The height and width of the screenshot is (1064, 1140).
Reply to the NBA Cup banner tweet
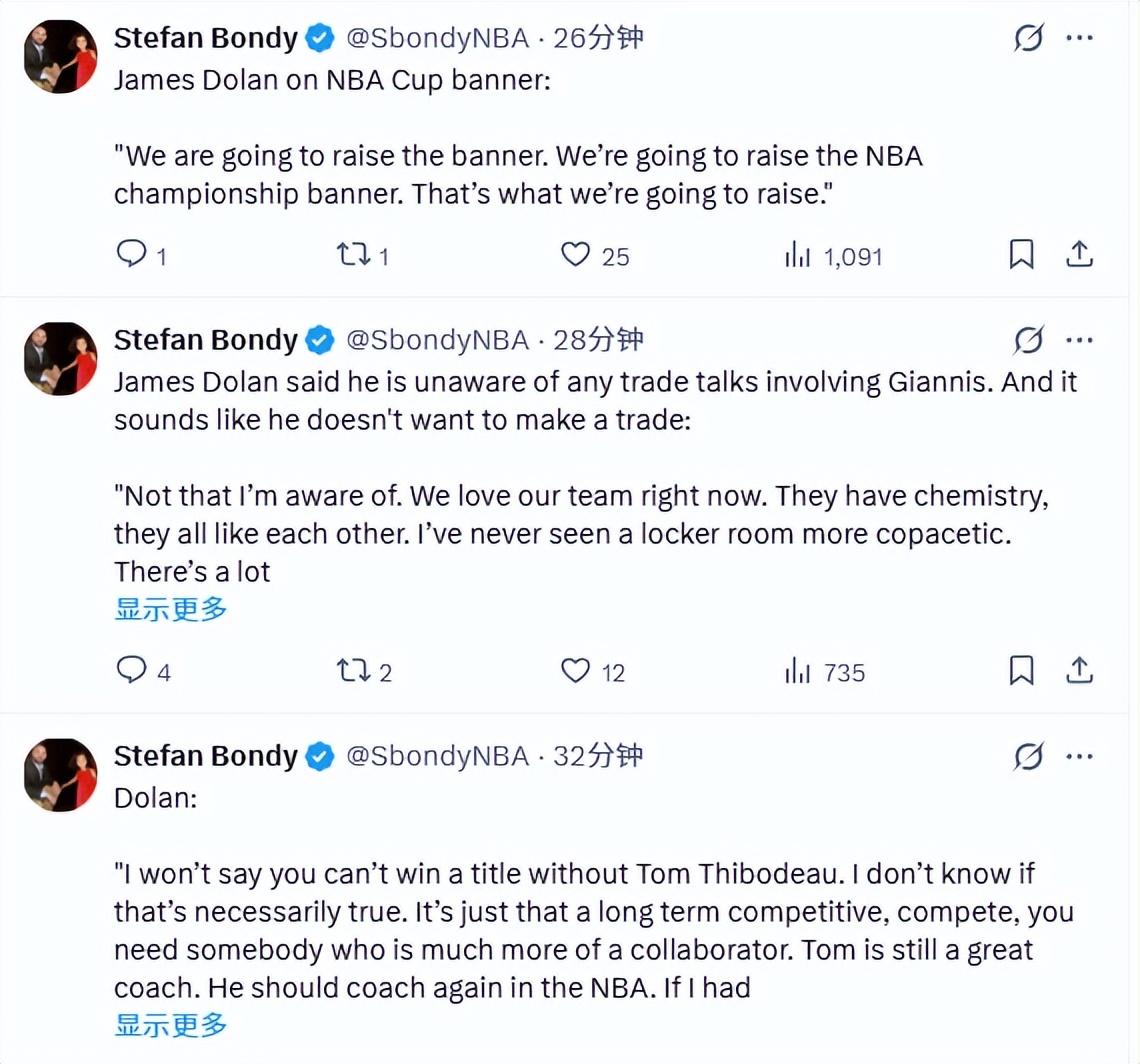[x=132, y=256]
